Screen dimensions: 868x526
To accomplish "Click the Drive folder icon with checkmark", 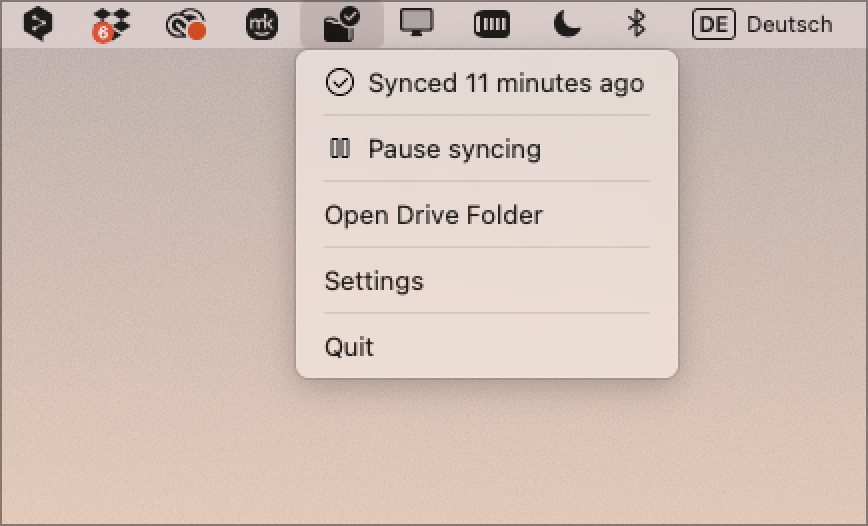I will pyautogui.click(x=341, y=24).
